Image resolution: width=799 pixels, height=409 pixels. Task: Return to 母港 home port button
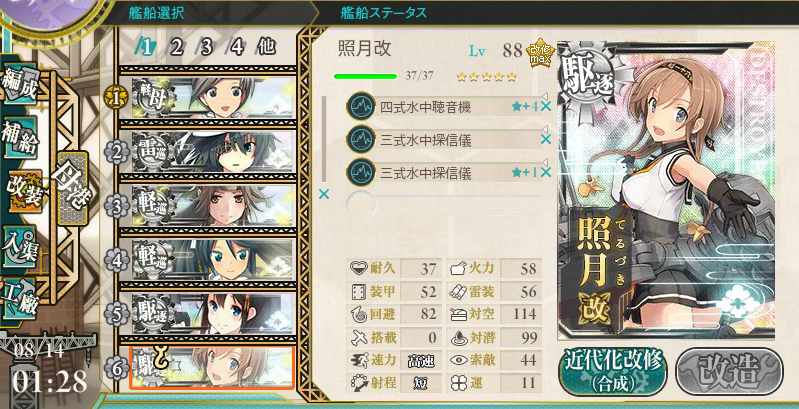tap(73, 188)
